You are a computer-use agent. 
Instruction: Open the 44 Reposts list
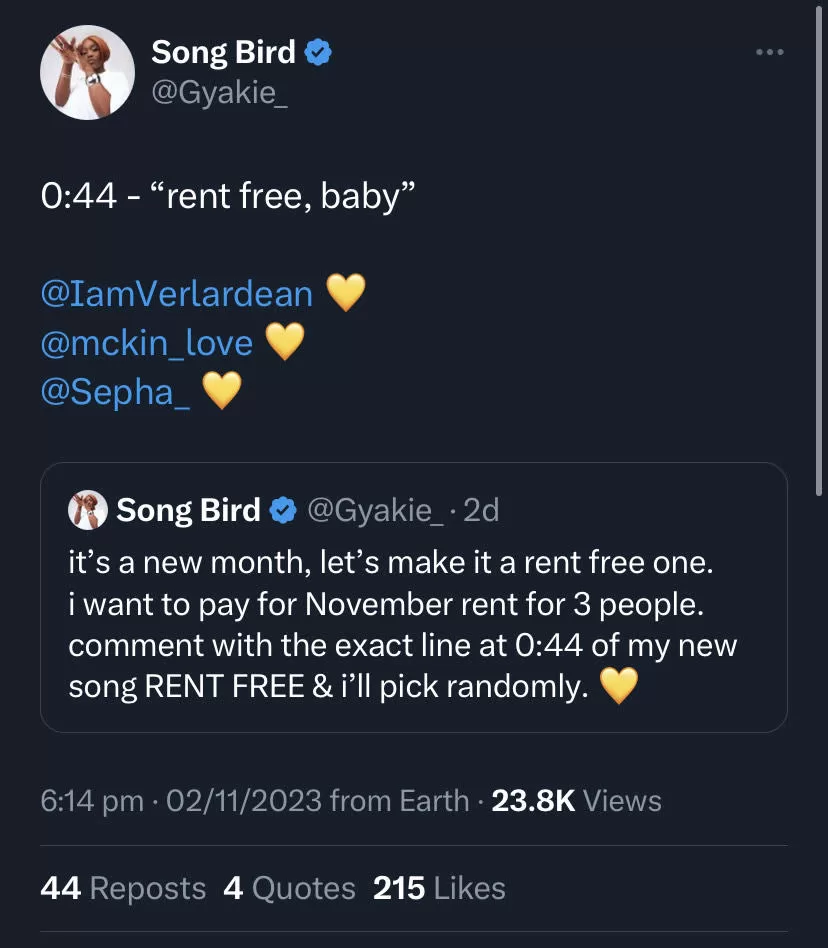123,888
